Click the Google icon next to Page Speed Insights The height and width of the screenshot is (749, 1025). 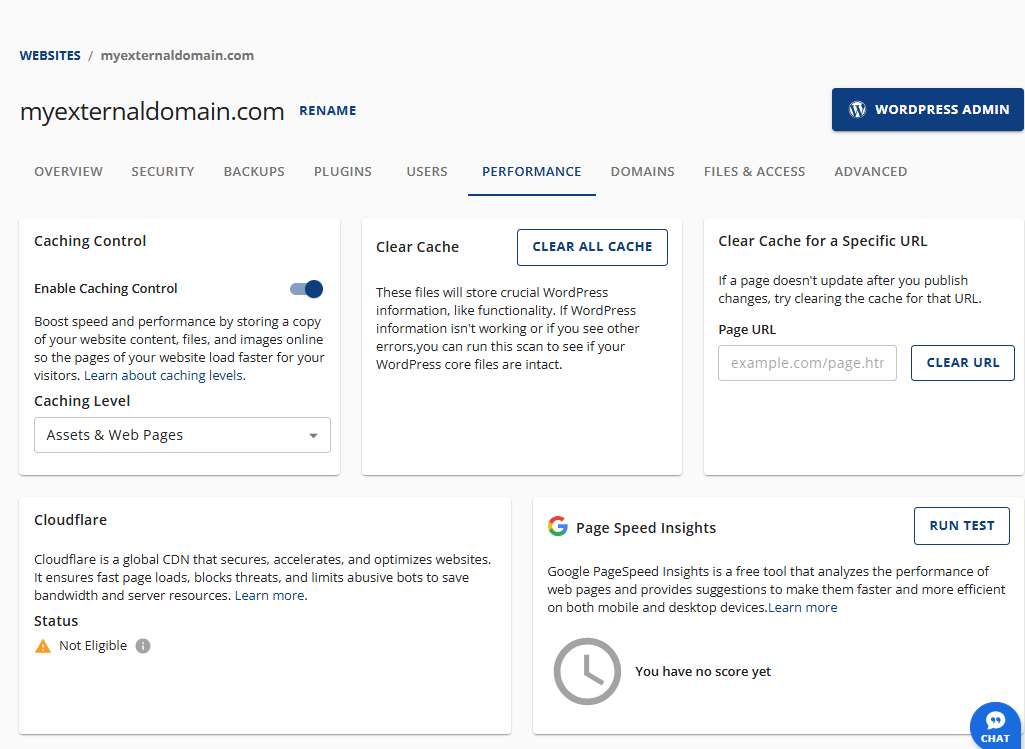[x=557, y=527]
